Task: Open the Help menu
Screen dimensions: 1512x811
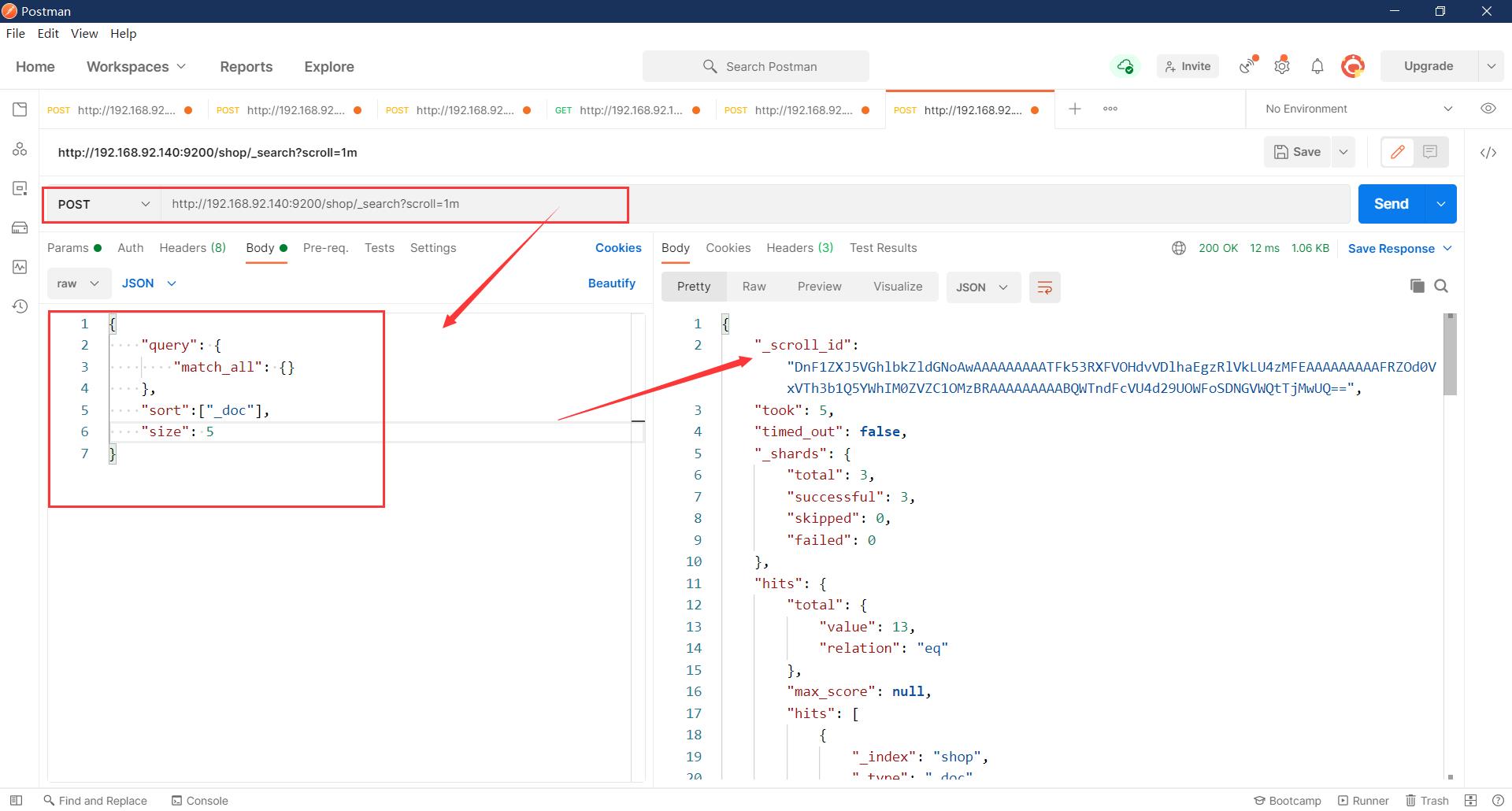Action: [123, 33]
